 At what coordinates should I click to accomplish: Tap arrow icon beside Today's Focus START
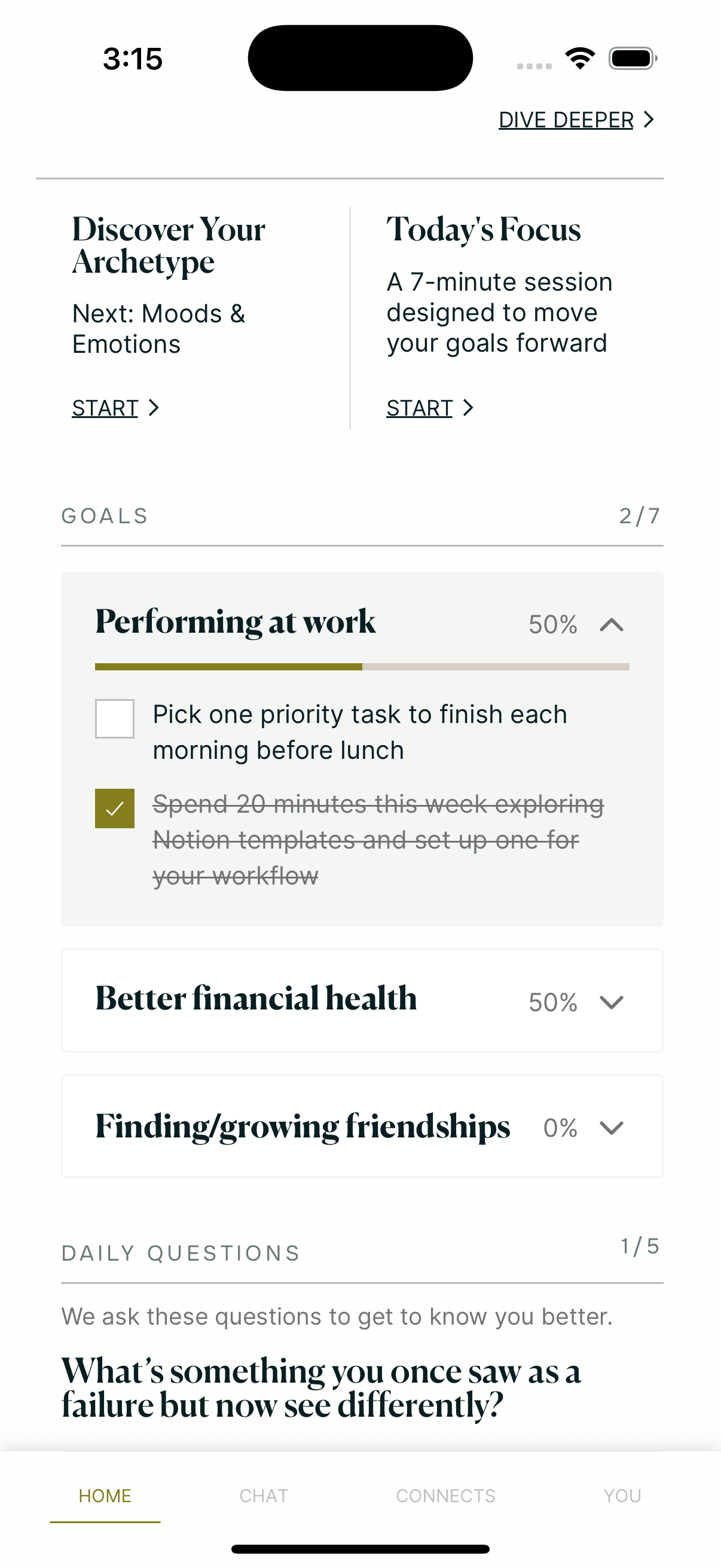tap(468, 407)
